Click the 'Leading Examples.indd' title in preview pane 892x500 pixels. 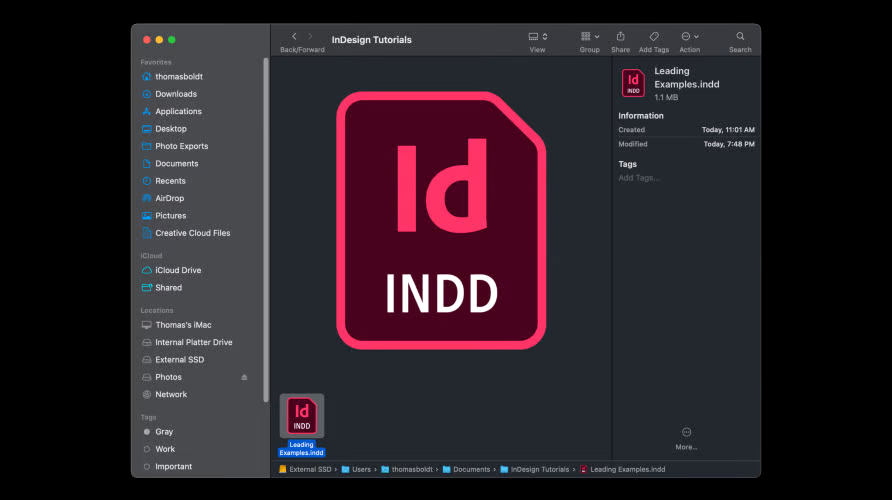coord(687,77)
